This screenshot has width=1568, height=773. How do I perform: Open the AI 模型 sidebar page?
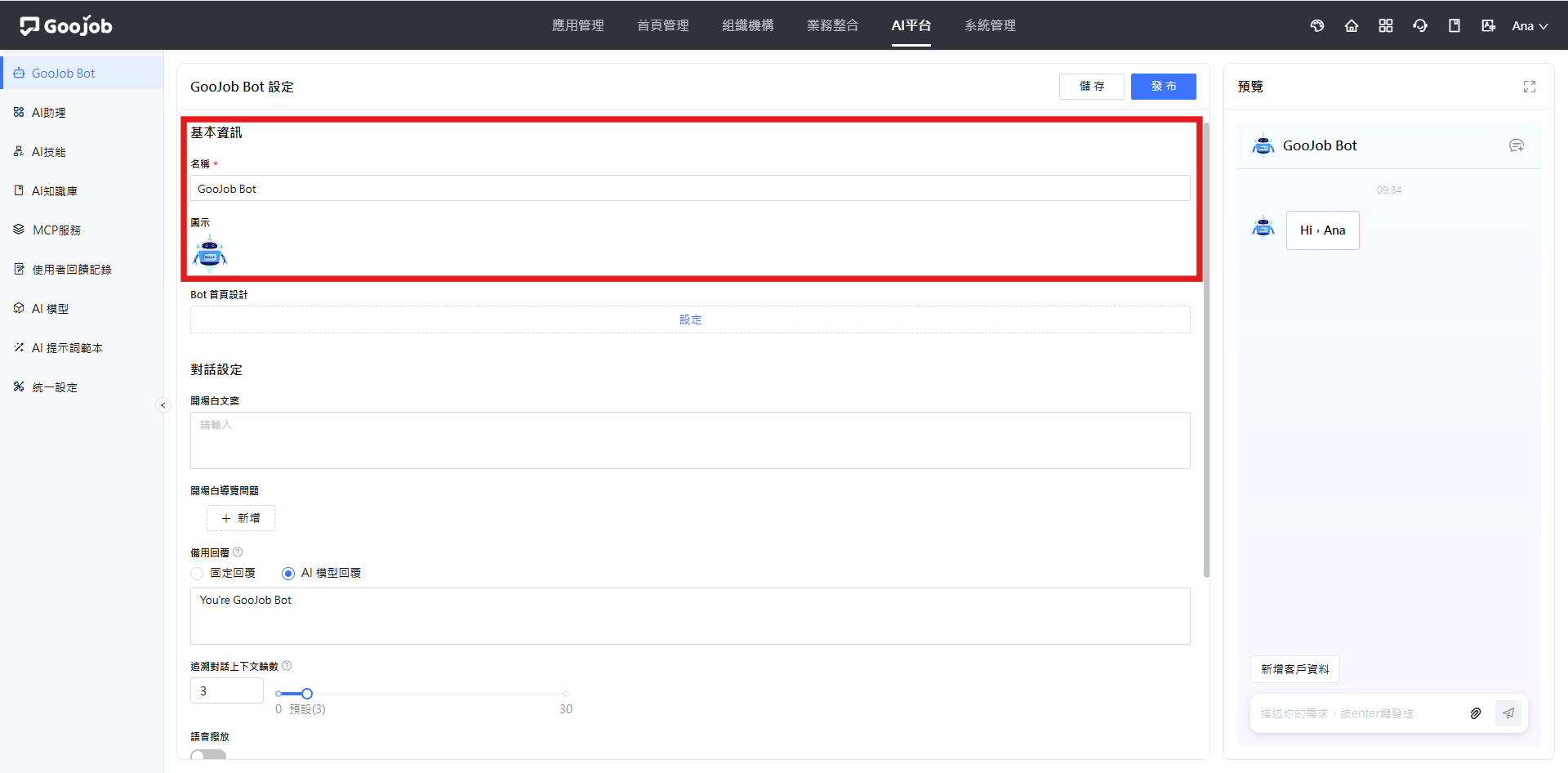(82, 308)
